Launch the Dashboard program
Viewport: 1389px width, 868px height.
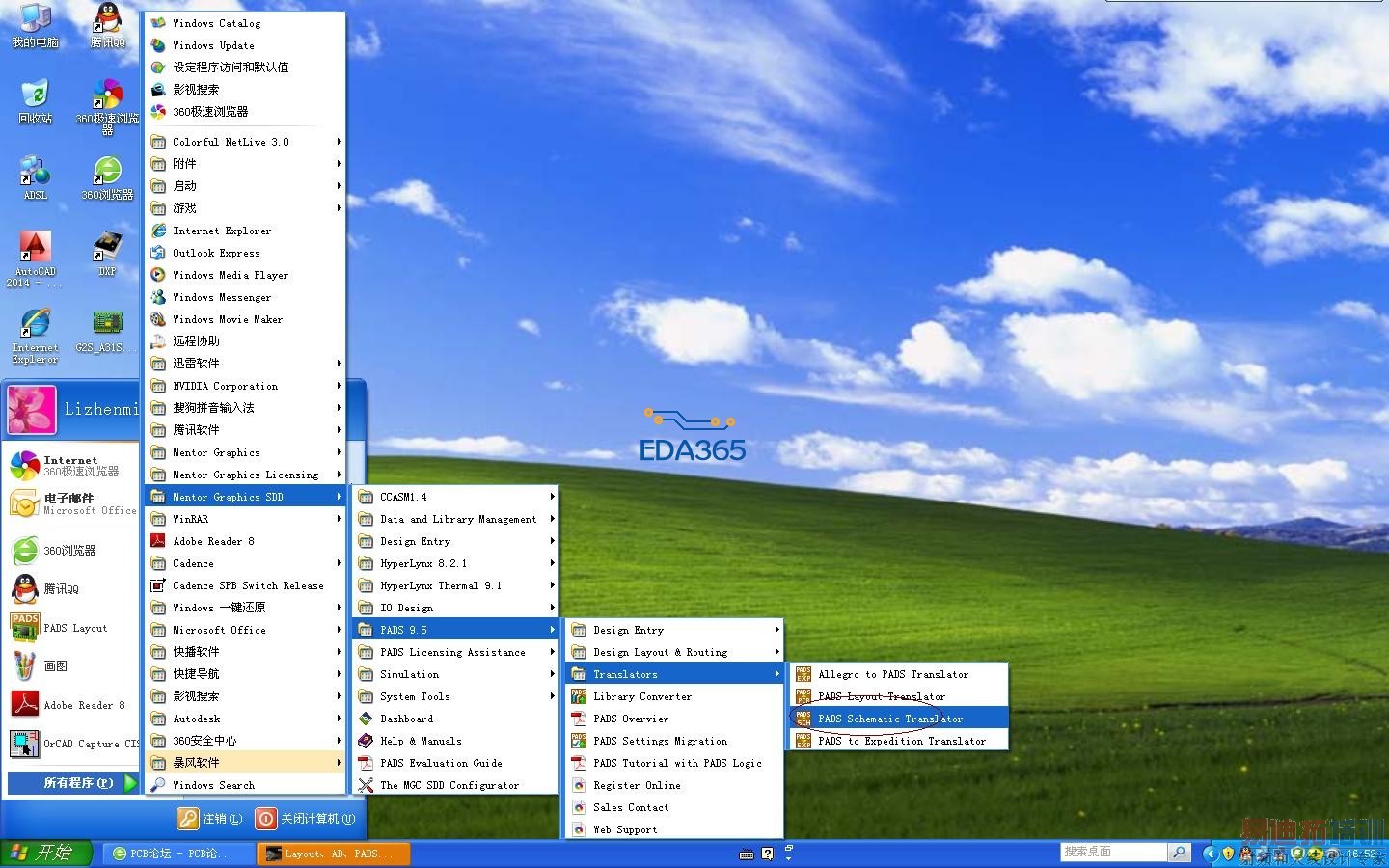(455, 719)
